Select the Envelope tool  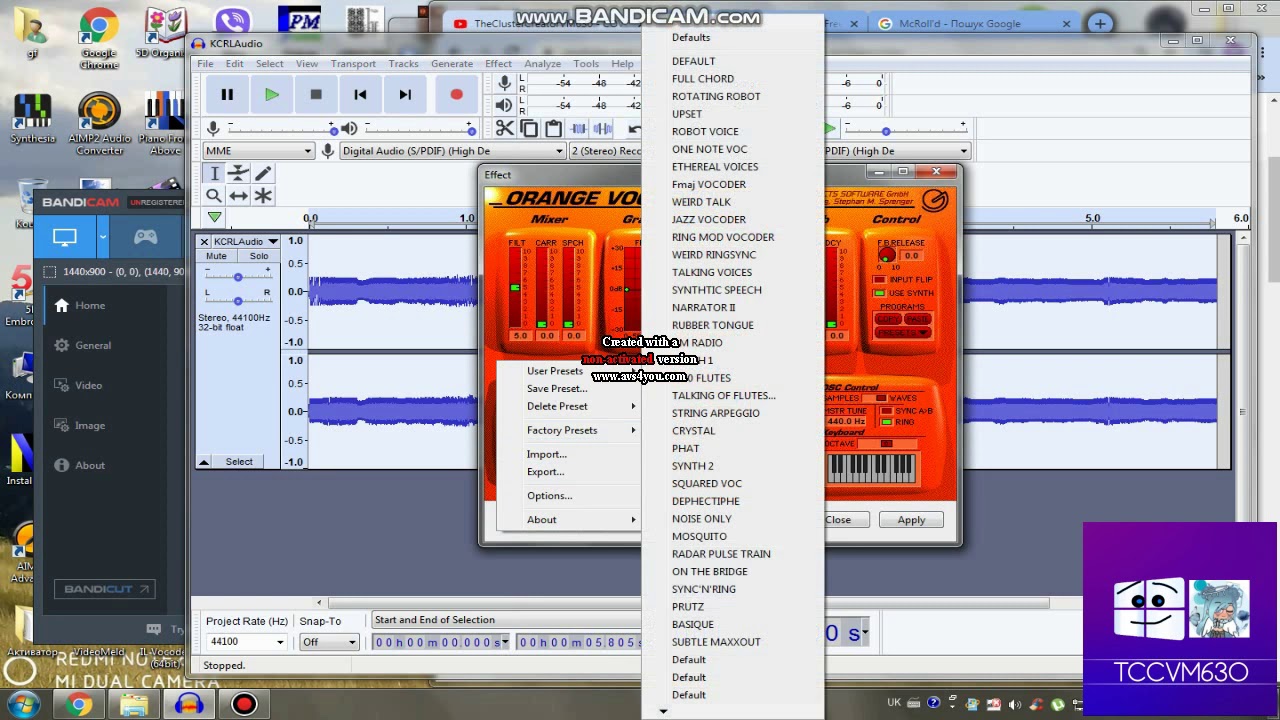click(x=238, y=173)
